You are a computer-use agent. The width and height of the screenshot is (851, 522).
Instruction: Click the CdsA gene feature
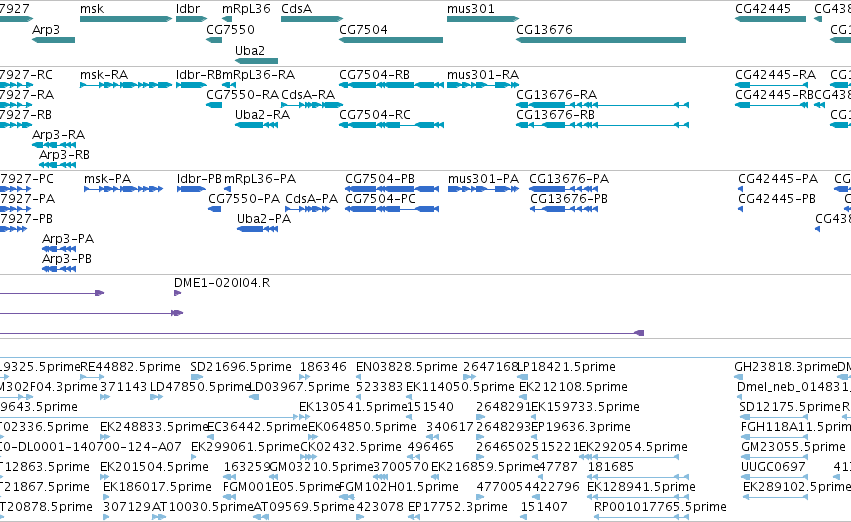coord(312,19)
